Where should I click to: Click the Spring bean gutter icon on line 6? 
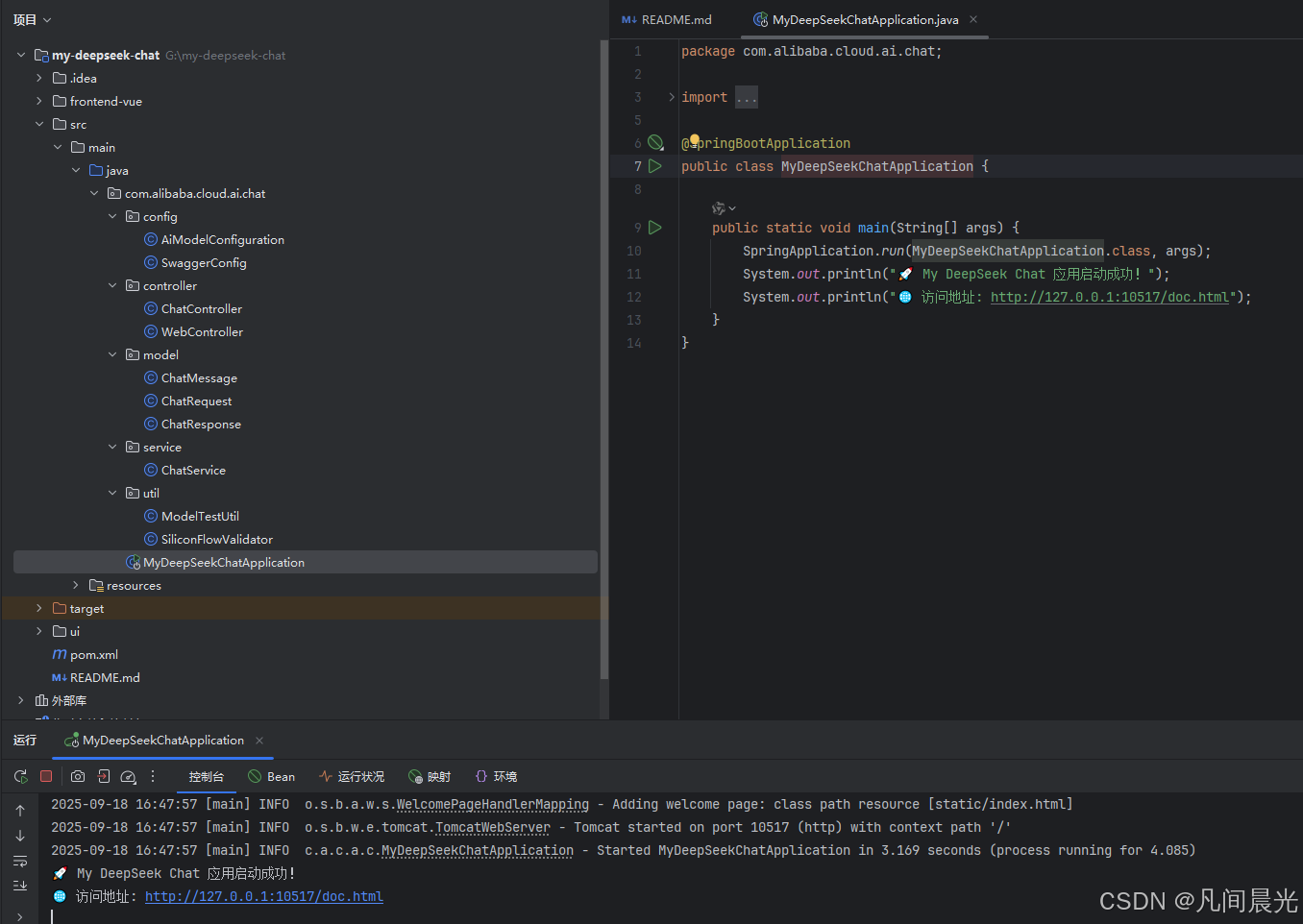pyautogui.click(x=655, y=143)
